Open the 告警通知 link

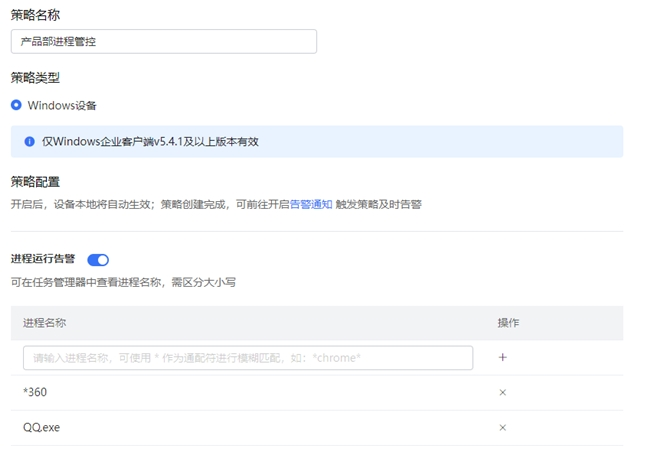tap(311, 204)
